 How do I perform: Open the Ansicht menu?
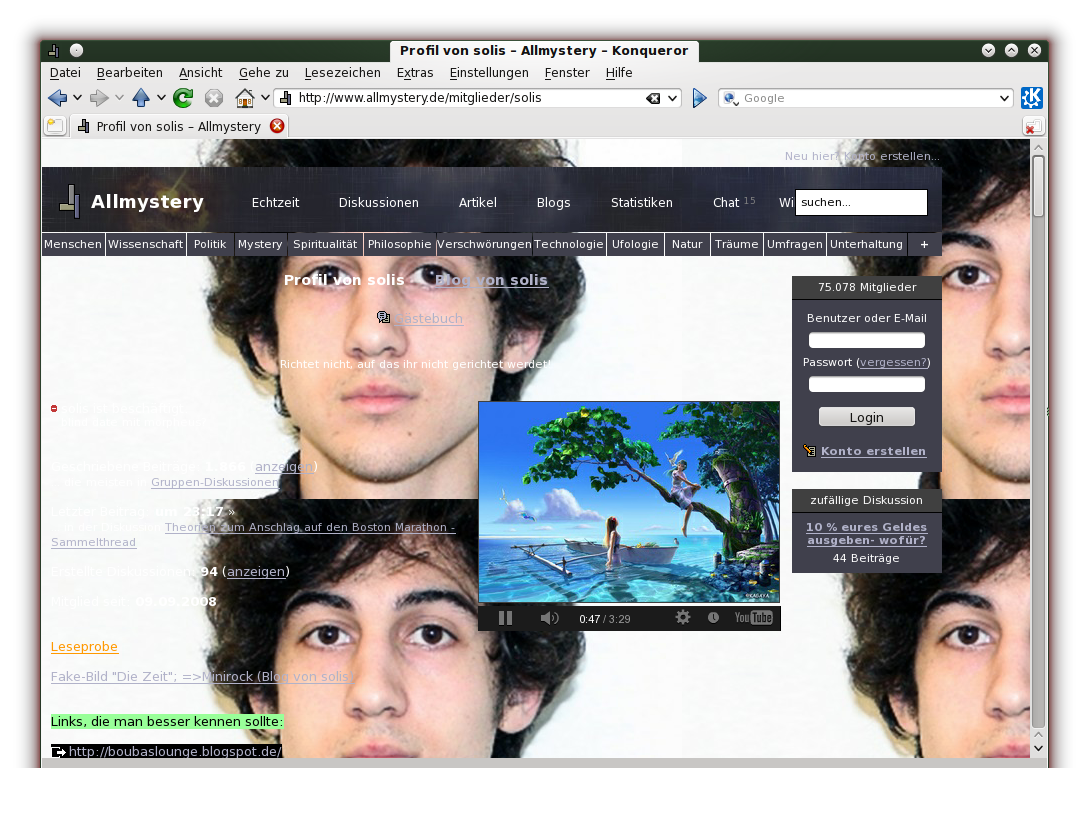200,72
